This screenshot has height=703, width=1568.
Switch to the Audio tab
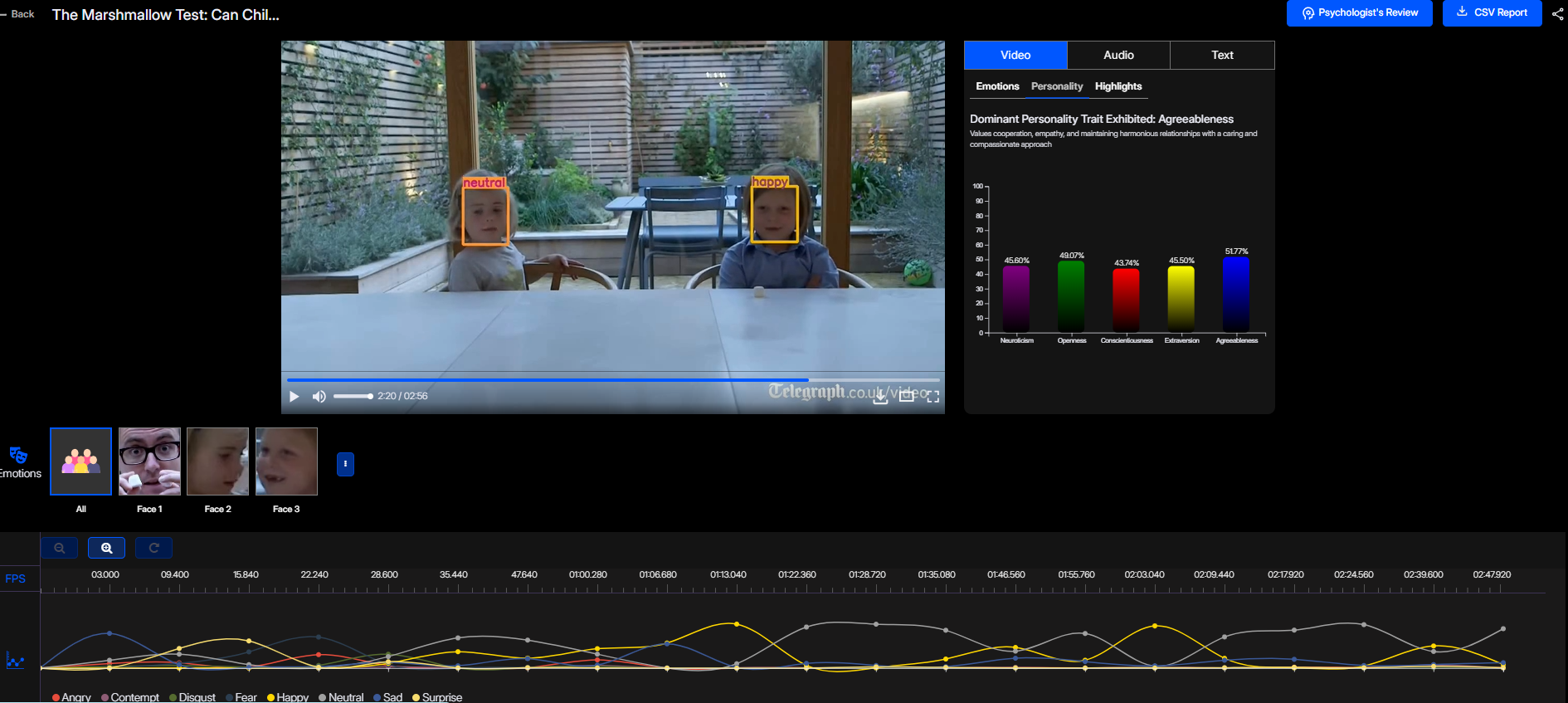tap(1118, 55)
